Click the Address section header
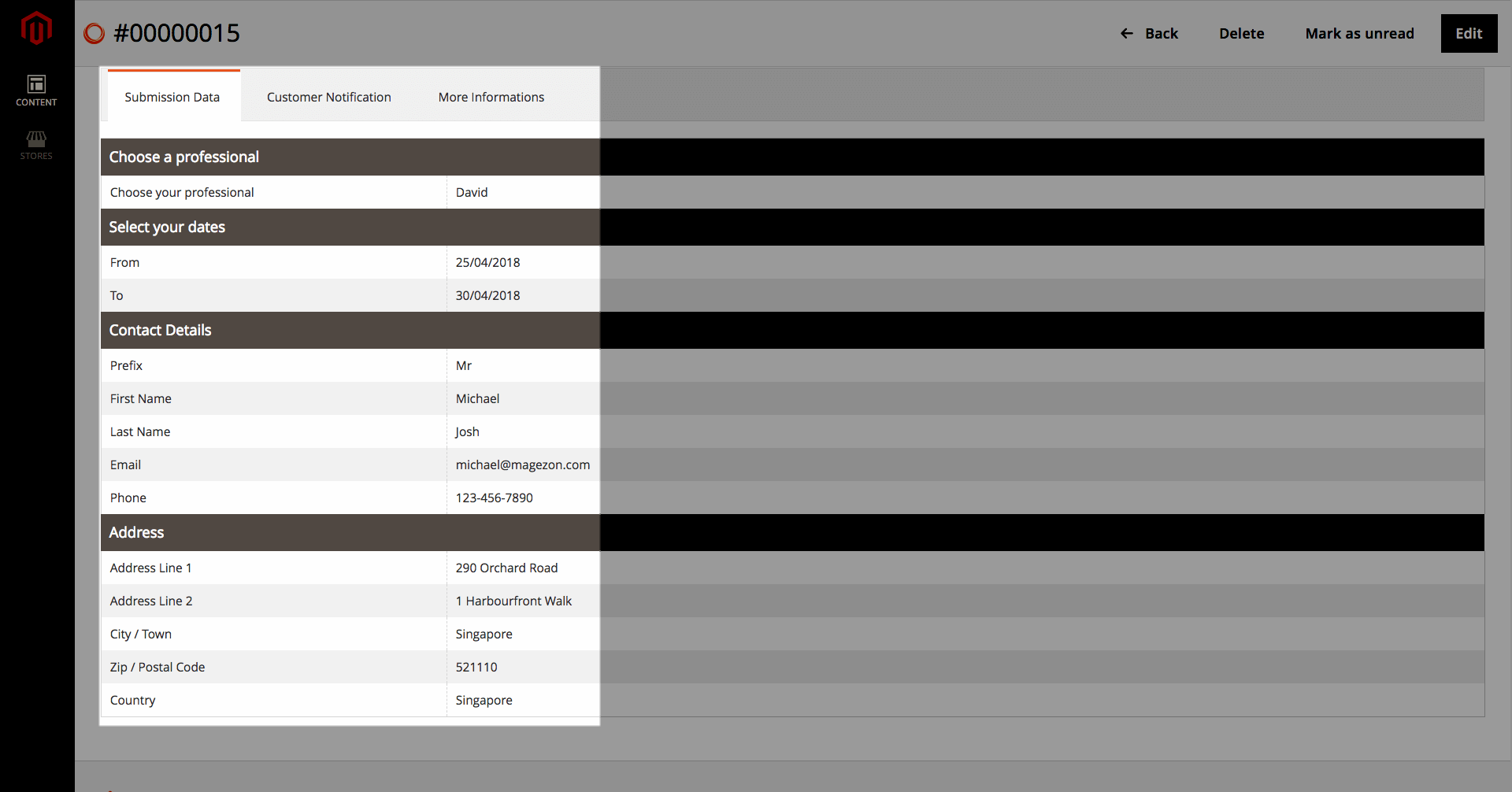This screenshot has width=1512, height=792. [x=136, y=532]
